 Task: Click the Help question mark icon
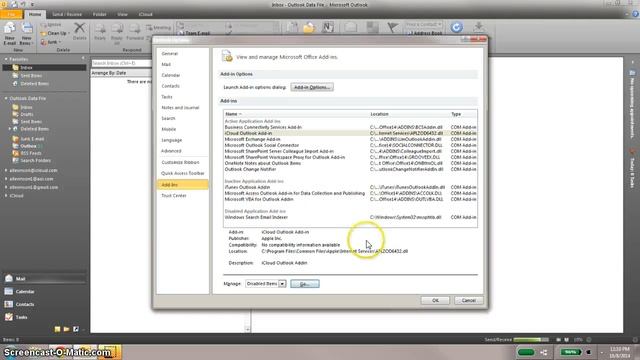click(635, 14)
